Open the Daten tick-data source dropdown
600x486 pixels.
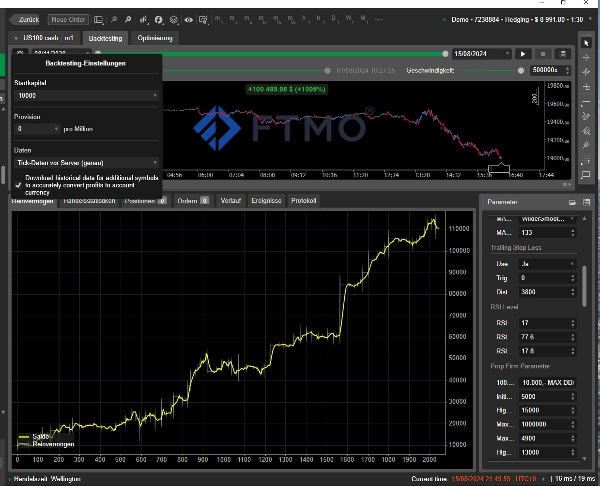[87, 162]
